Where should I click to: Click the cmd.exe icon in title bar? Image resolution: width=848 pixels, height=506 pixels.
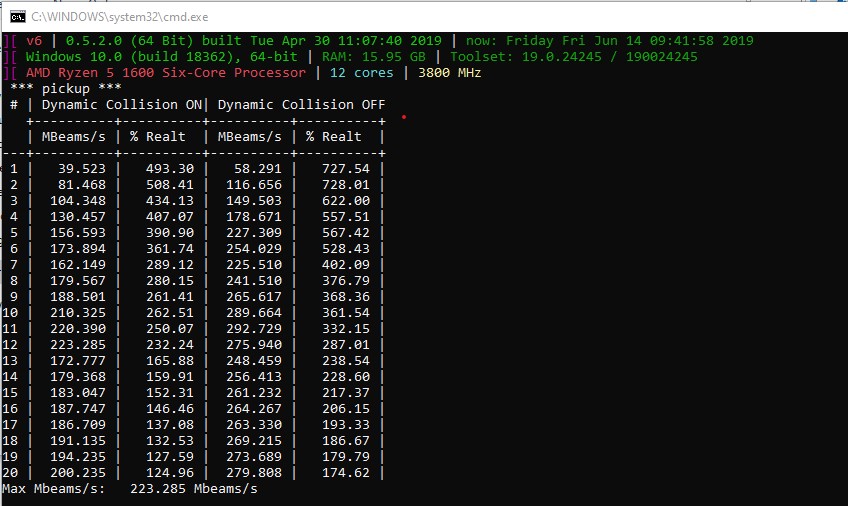pyautogui.click(x=18, y=17)
